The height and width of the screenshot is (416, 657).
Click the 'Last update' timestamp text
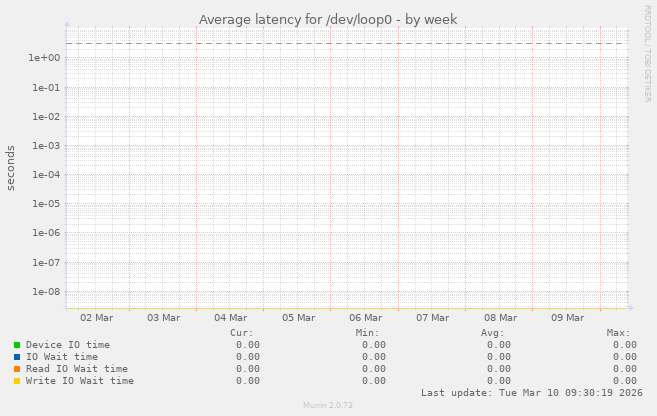click(532, 393)
